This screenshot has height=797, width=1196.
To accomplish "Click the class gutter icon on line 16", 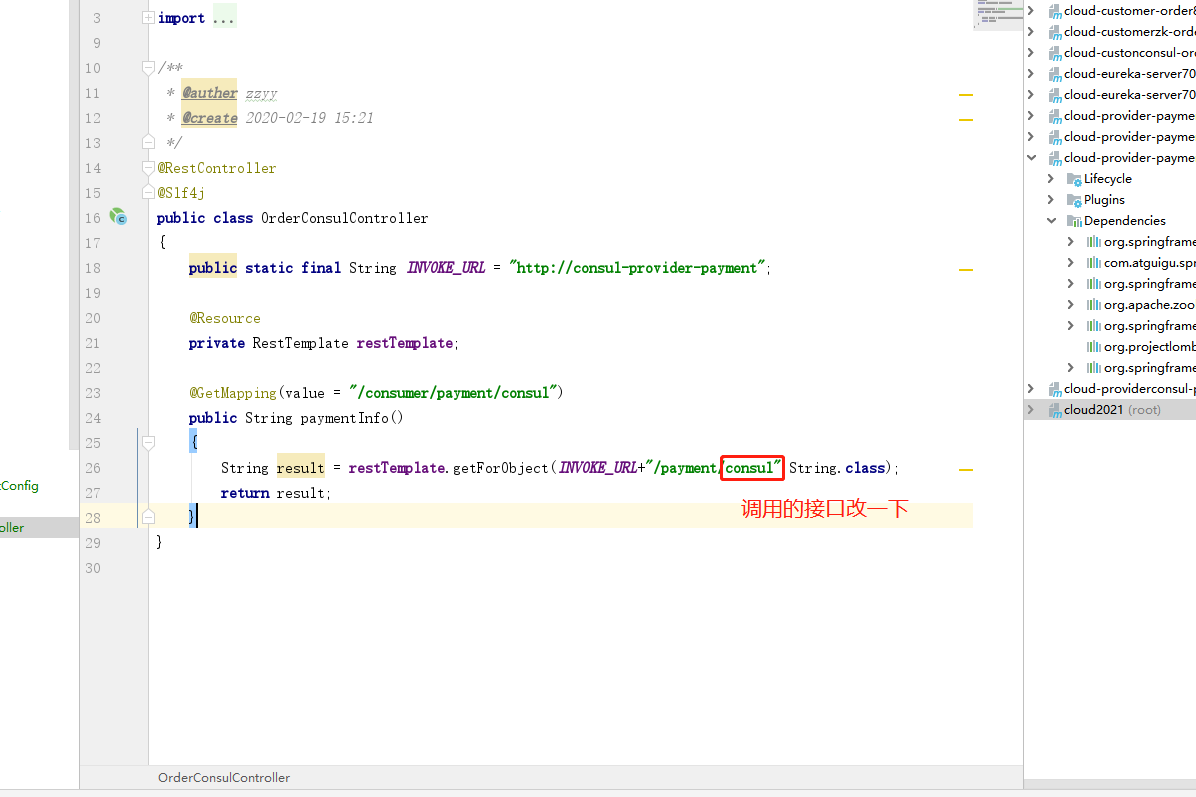I will pyautogui.click(x=117, y=217).
